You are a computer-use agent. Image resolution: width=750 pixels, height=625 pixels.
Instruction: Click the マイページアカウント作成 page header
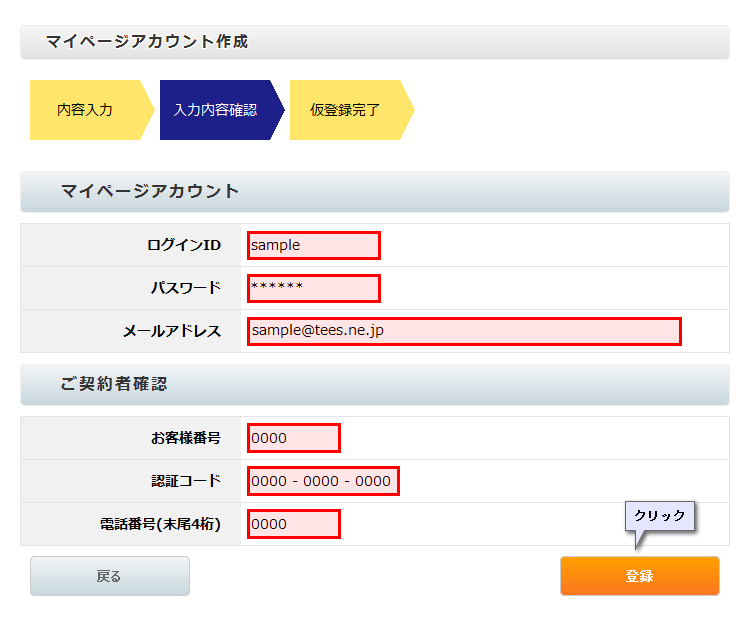[147, 42]
